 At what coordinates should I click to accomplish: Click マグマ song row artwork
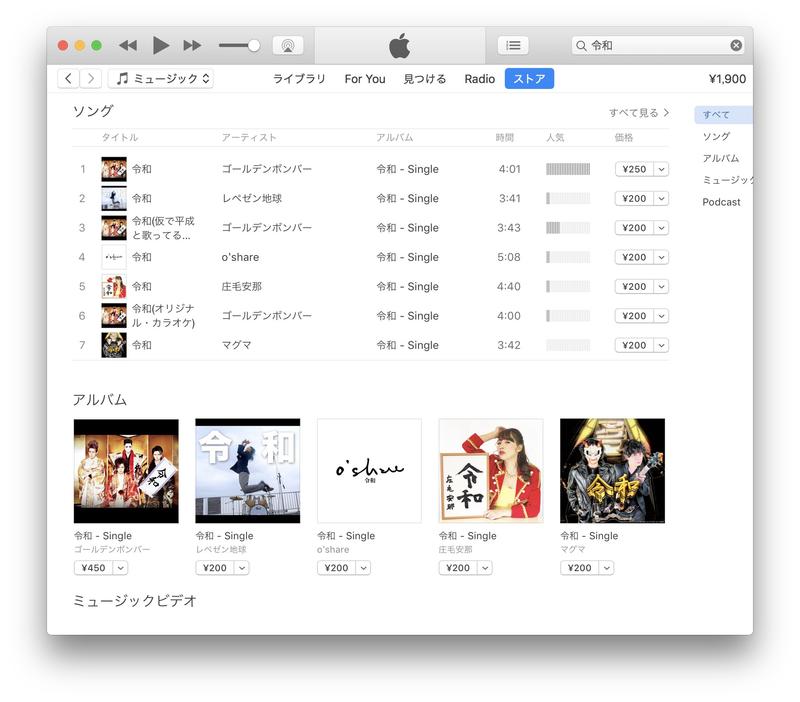pos(114,345)
